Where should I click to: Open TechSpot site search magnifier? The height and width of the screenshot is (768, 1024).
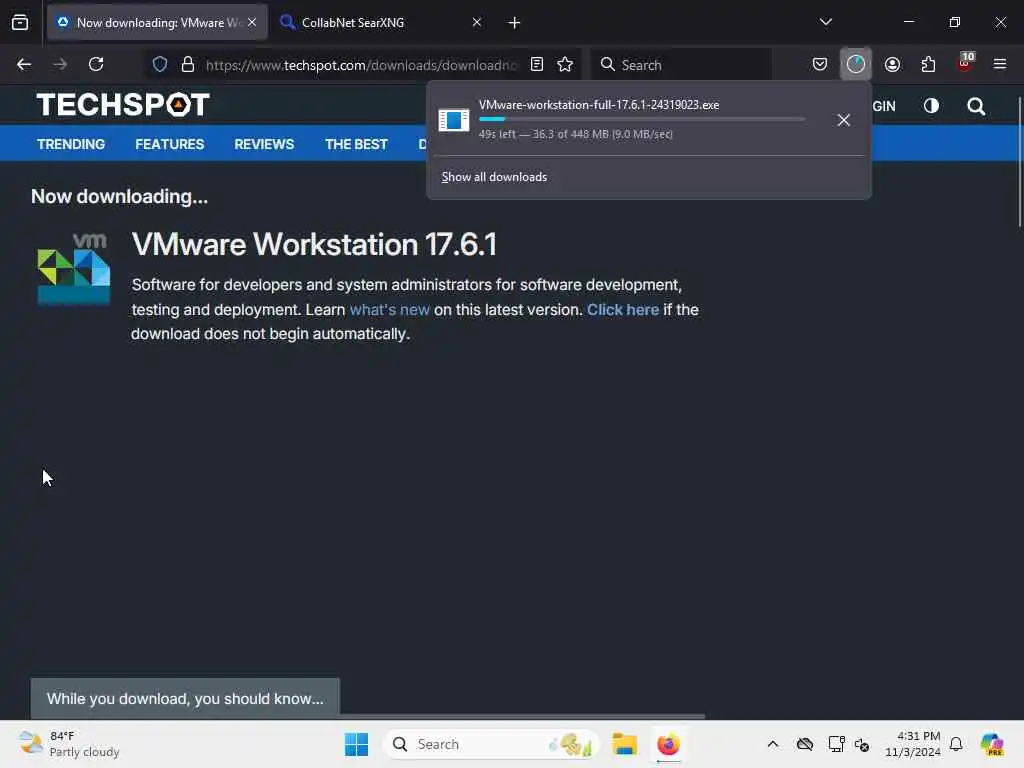click(x=976, y=106)
